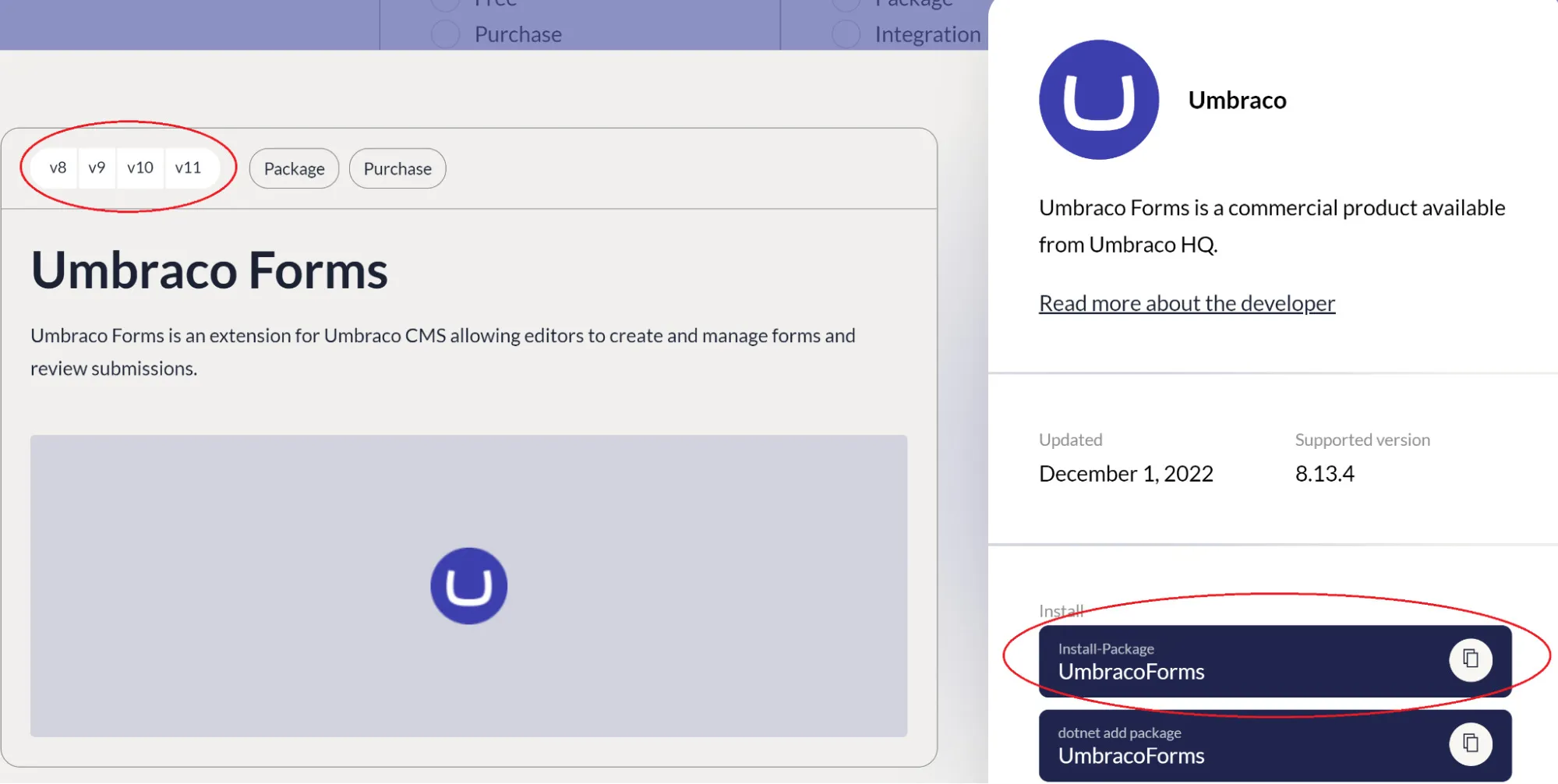This screenshot has height=784, width=1558.
Task: Click the Supported version 8.13.4 value
Action: click(1323, 473)
